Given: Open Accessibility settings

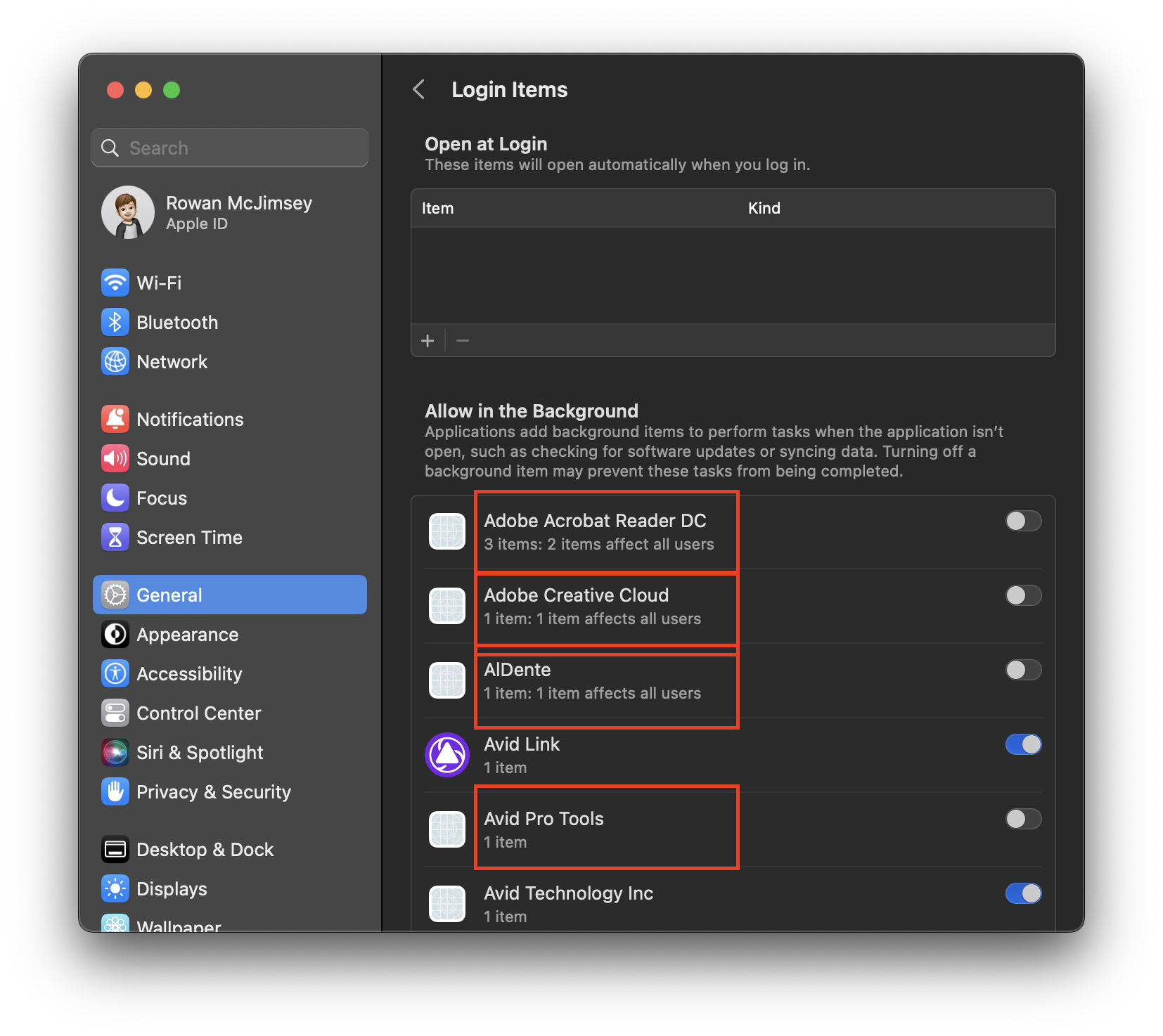Looking at the screenshot, I should [230, 673].
